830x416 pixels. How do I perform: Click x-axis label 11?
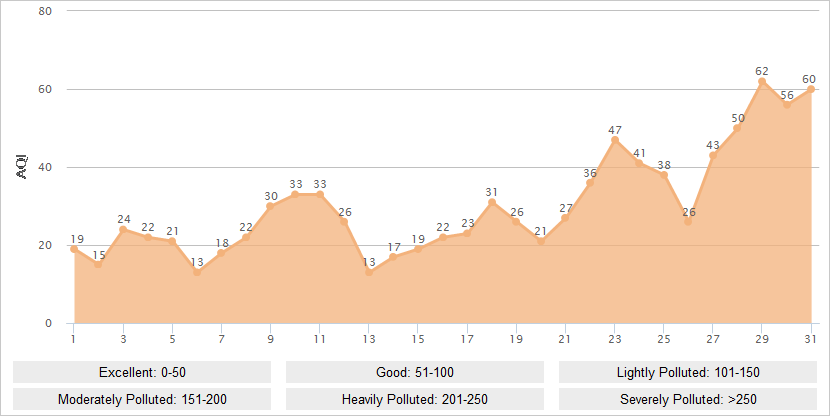tap(320, 339)
